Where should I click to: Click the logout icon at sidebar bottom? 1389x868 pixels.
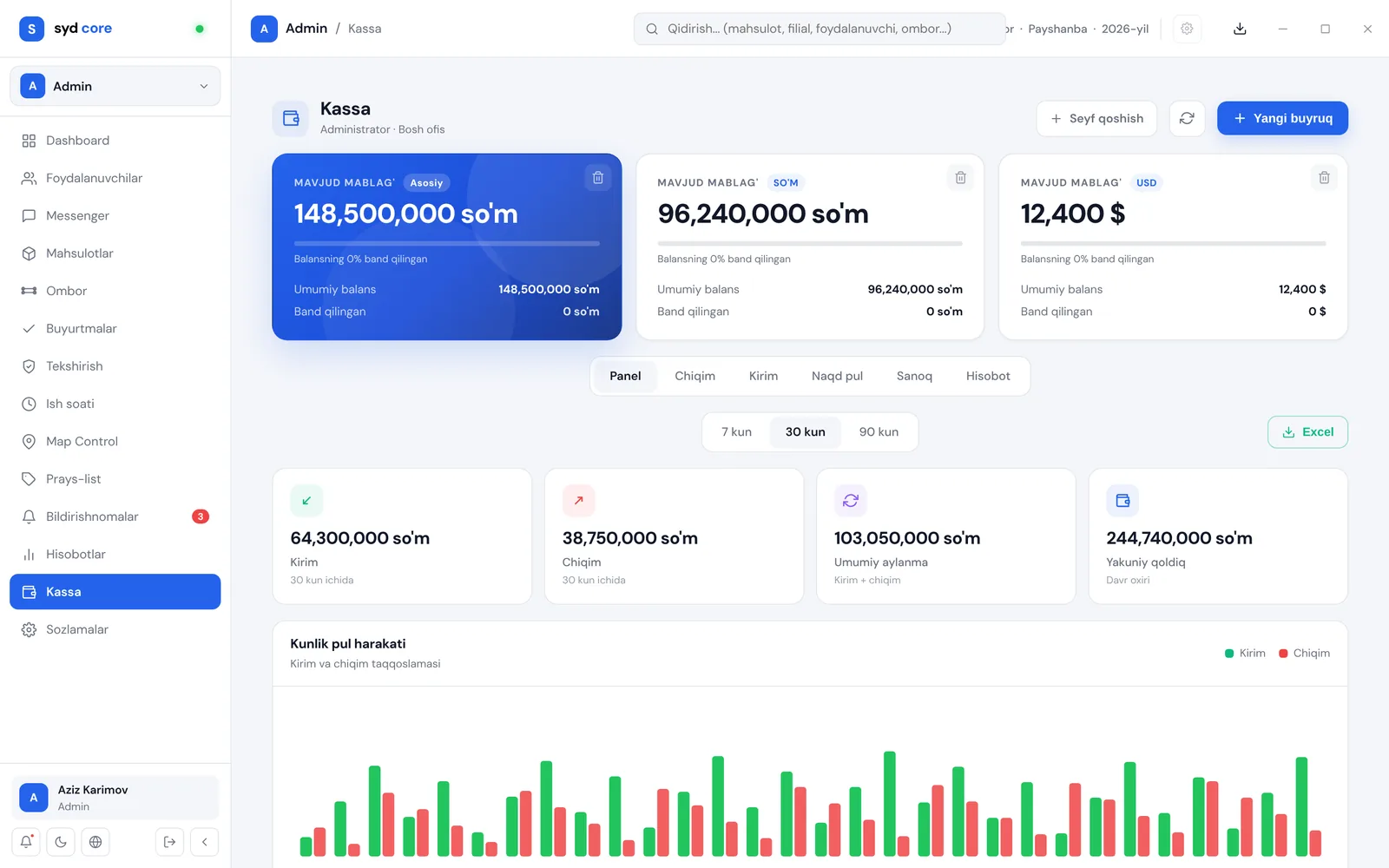point(170,842)
